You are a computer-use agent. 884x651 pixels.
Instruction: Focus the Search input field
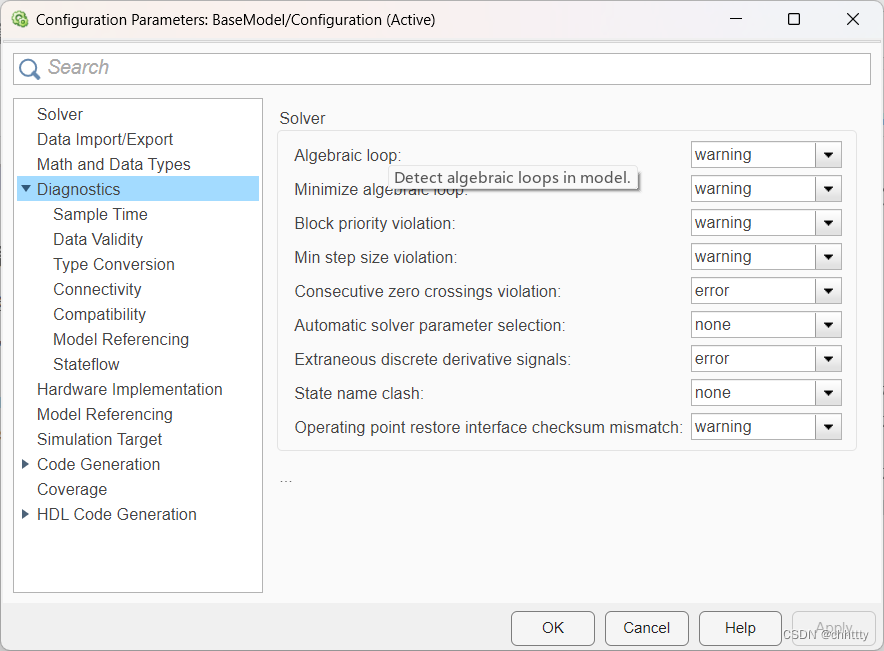442,69
